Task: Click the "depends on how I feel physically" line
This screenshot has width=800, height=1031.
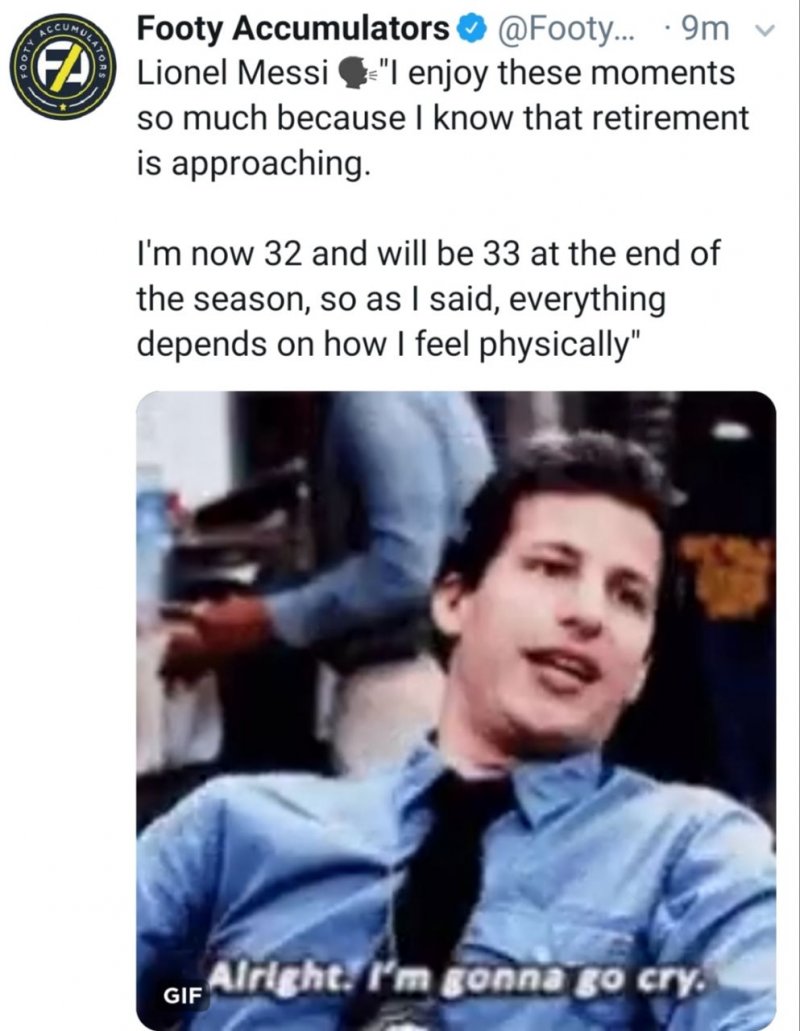Action: (388, 345)
